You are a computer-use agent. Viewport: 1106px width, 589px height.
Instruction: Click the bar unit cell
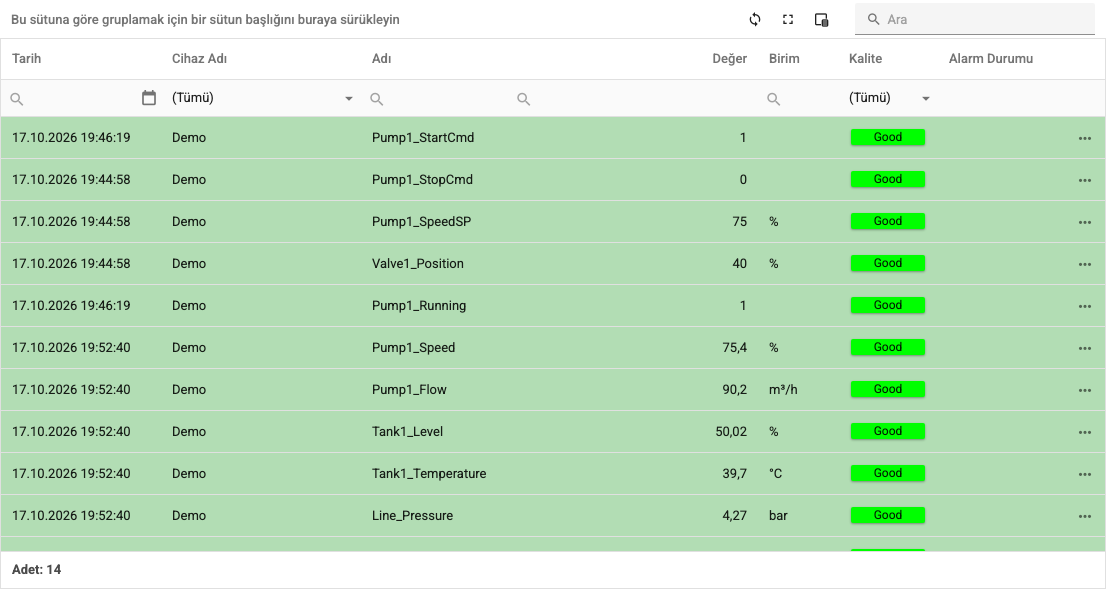point(778,516)
